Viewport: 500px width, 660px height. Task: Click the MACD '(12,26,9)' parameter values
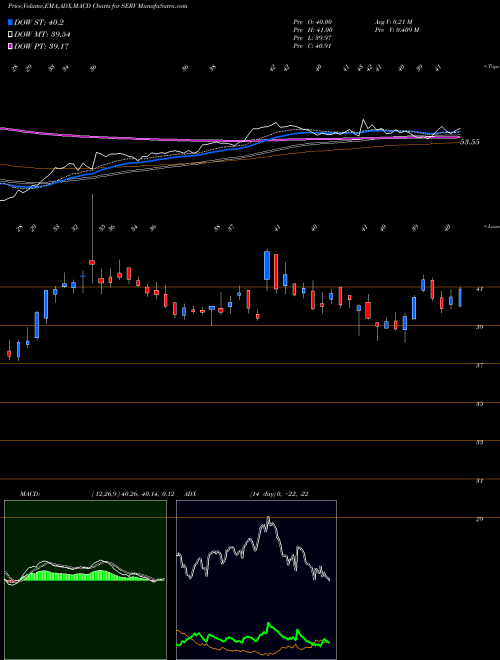point(106,494)
